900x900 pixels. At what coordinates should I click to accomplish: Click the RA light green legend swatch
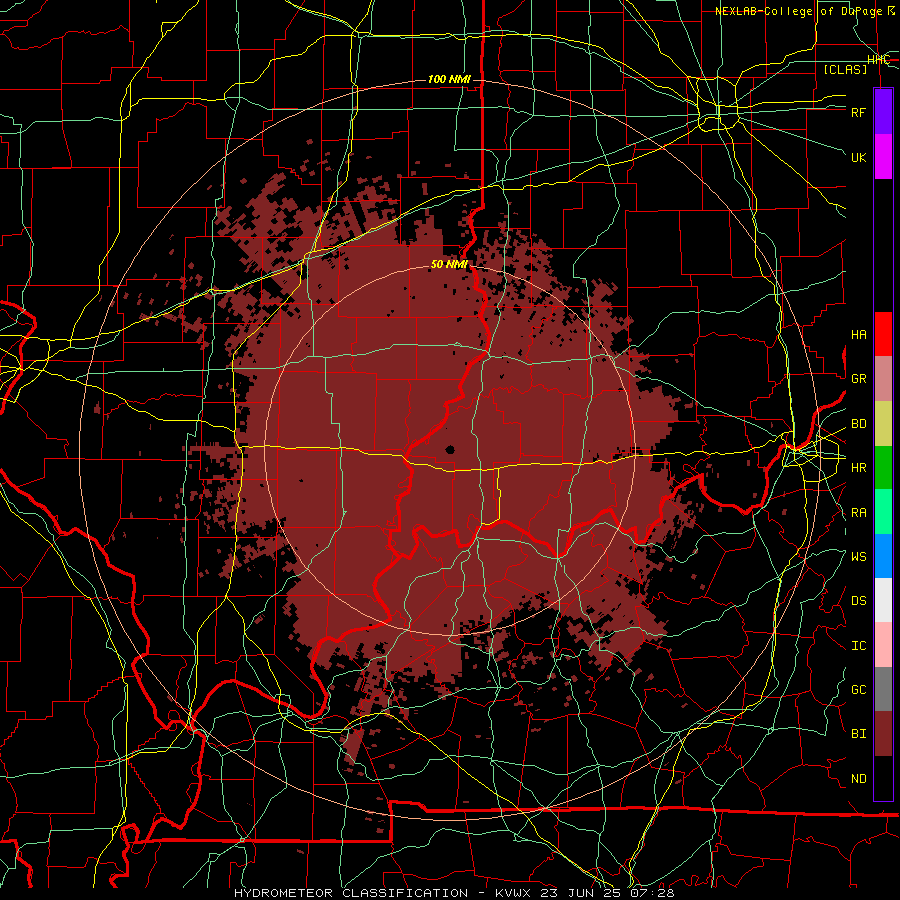(883, 512)
